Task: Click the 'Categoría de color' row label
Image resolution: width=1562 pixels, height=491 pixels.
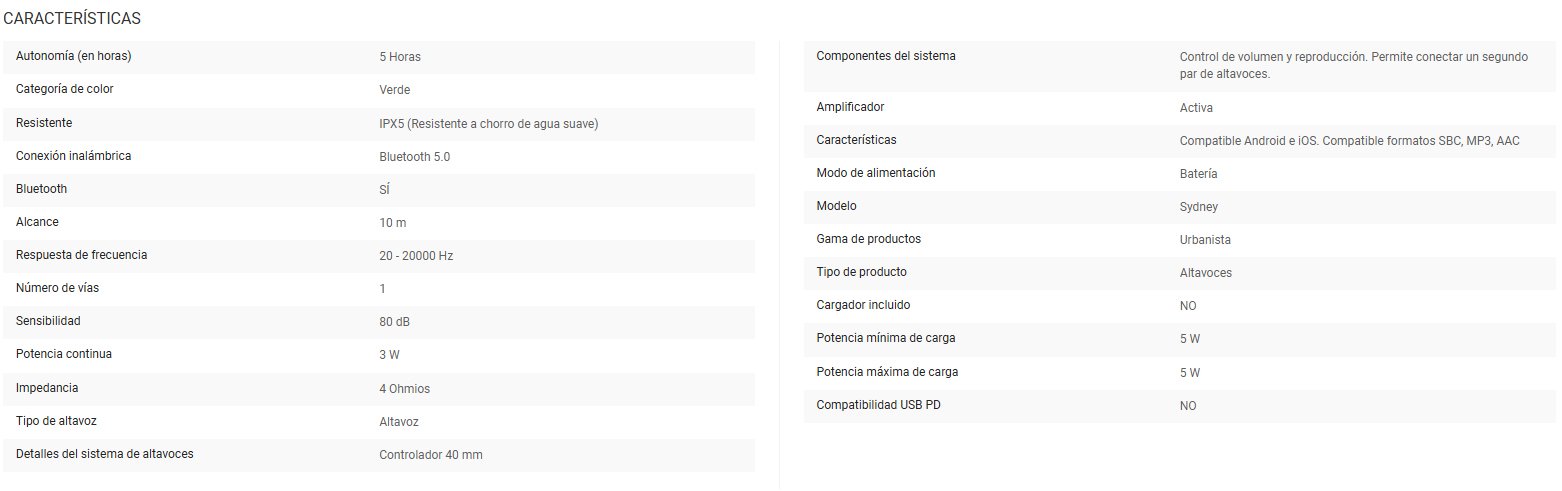Action: [65, 89]
